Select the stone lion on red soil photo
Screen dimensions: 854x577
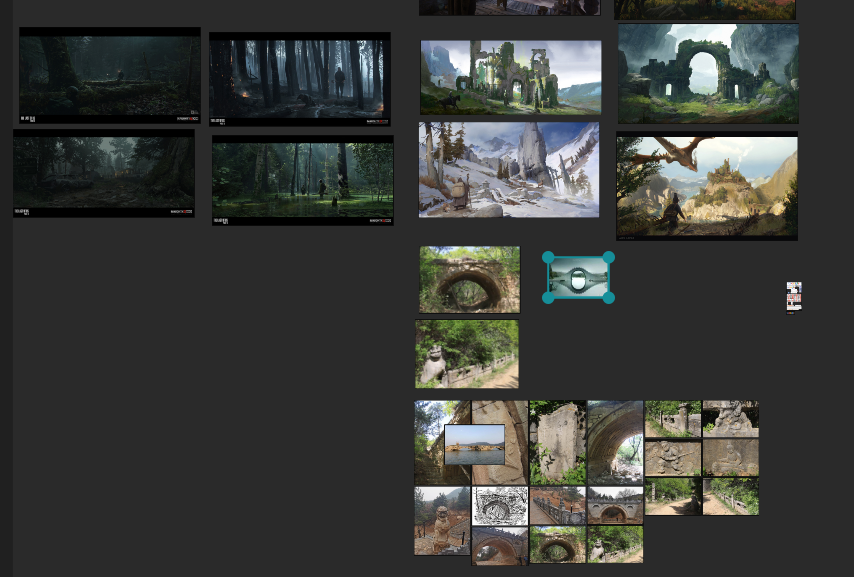442,521
